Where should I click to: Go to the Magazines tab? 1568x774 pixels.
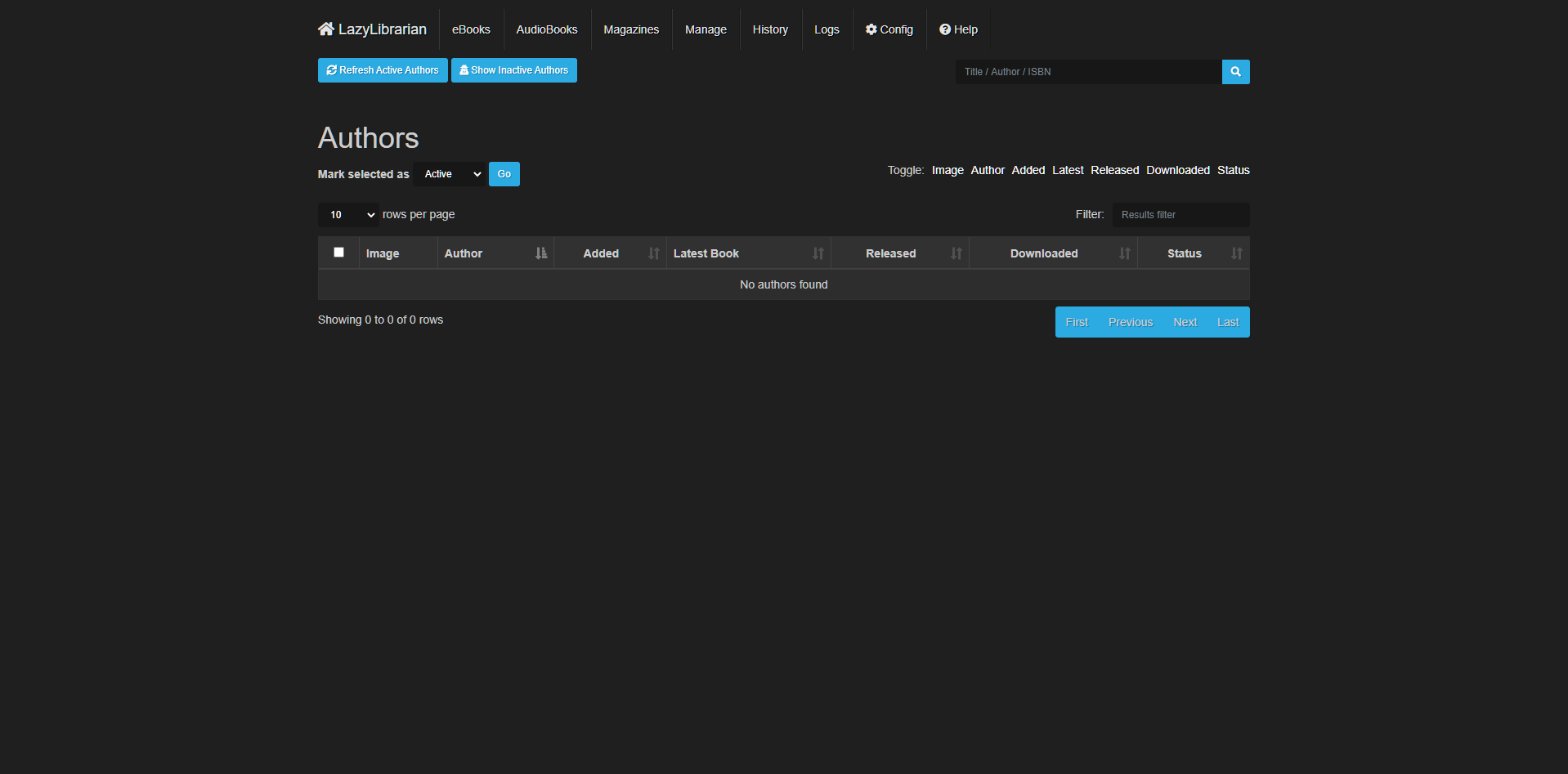point(630,29)
